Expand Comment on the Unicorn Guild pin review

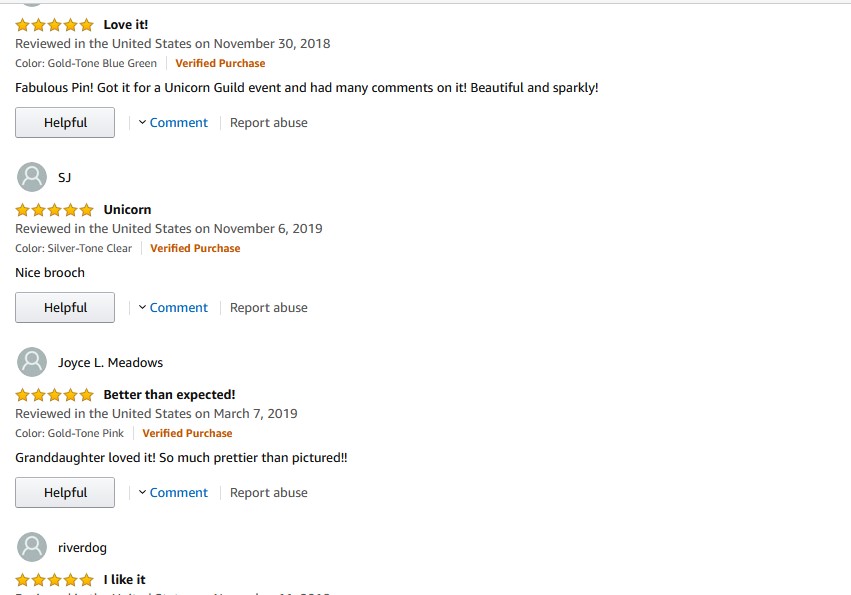tap(173, 123)
